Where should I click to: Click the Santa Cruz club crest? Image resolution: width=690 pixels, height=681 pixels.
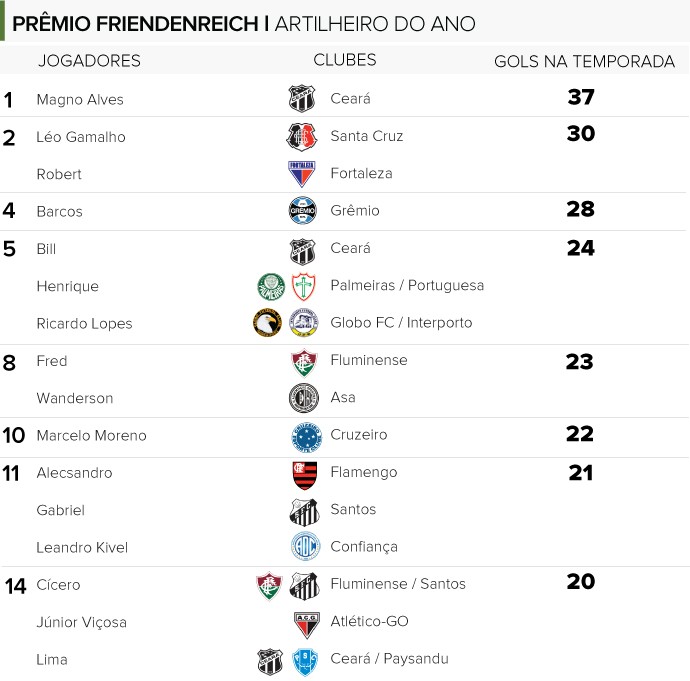point(301,137)
